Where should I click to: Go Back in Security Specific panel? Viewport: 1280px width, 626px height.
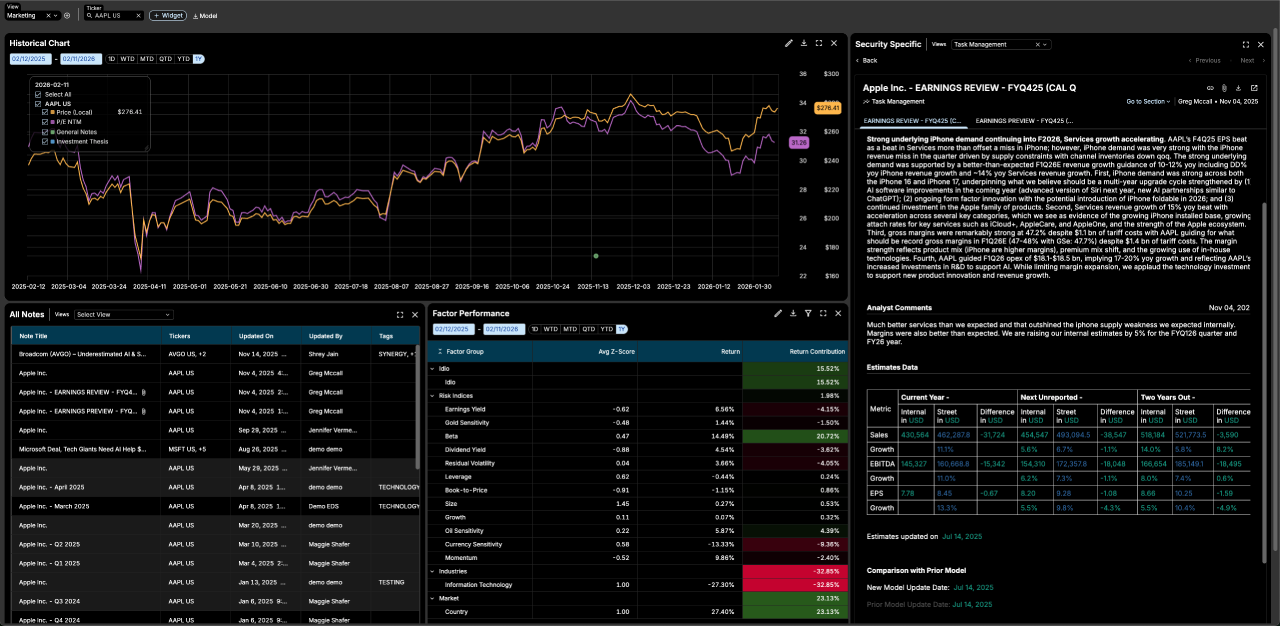(x=866, y=60)
